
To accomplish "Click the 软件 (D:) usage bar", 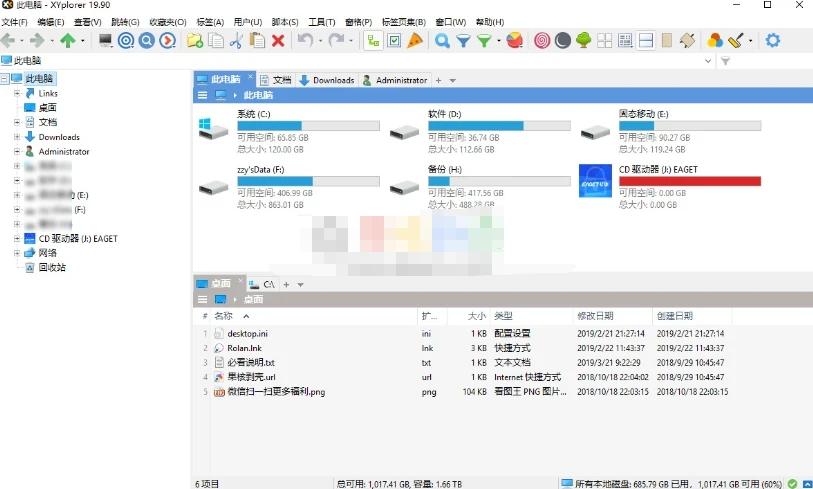I will coord(499,125).
